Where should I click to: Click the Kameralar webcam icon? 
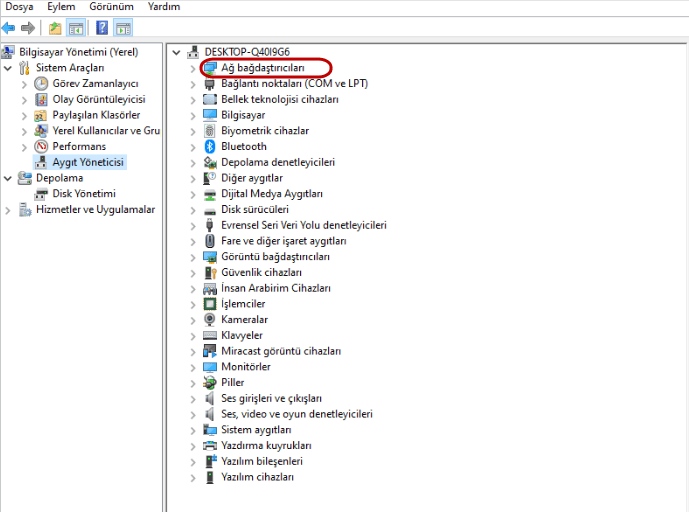[x=210, y=319]
